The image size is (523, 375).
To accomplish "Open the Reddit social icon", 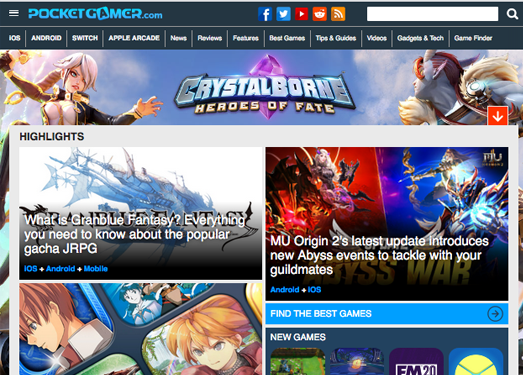I will [320, 14].
